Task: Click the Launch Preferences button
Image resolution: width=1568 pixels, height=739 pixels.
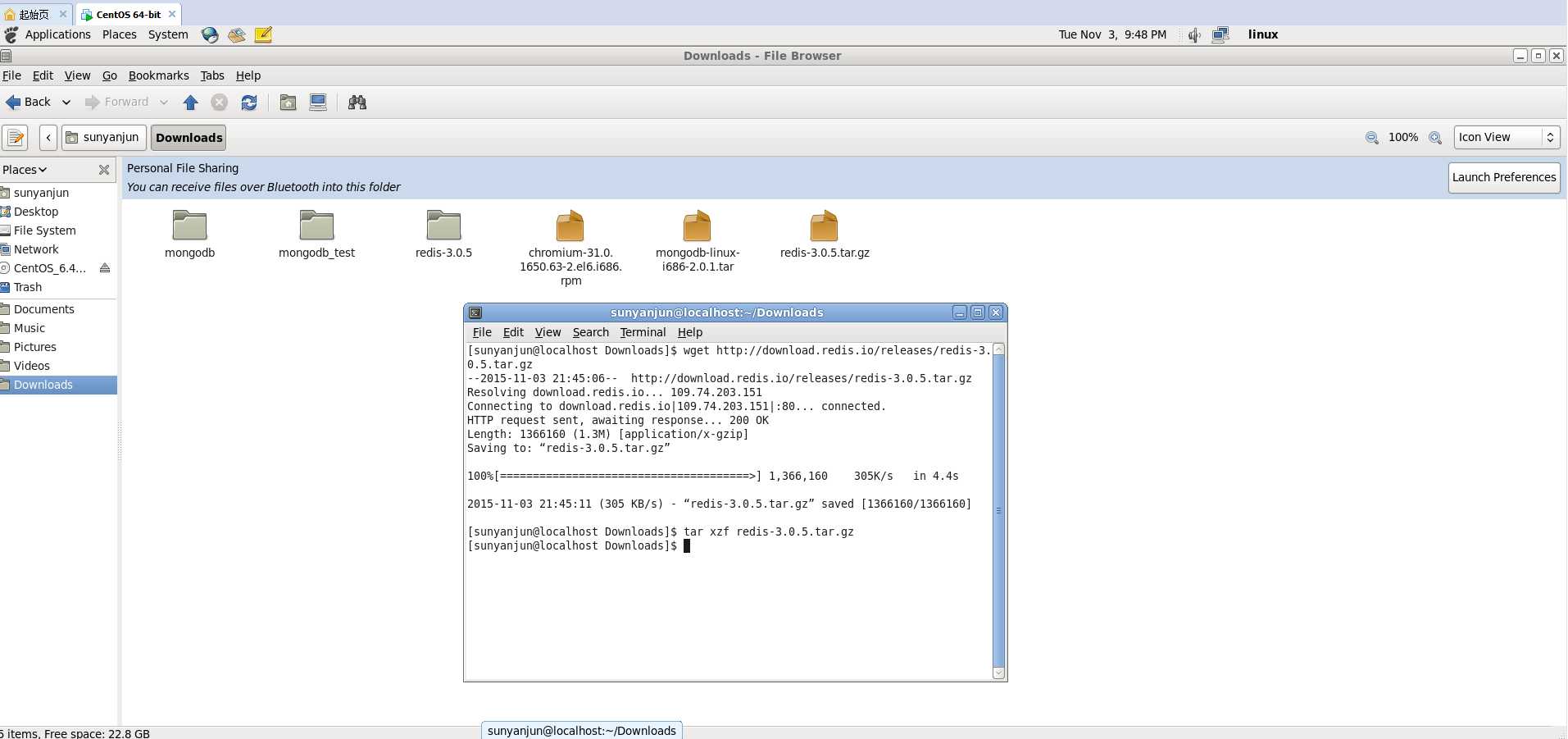Action: [1504, 177]
